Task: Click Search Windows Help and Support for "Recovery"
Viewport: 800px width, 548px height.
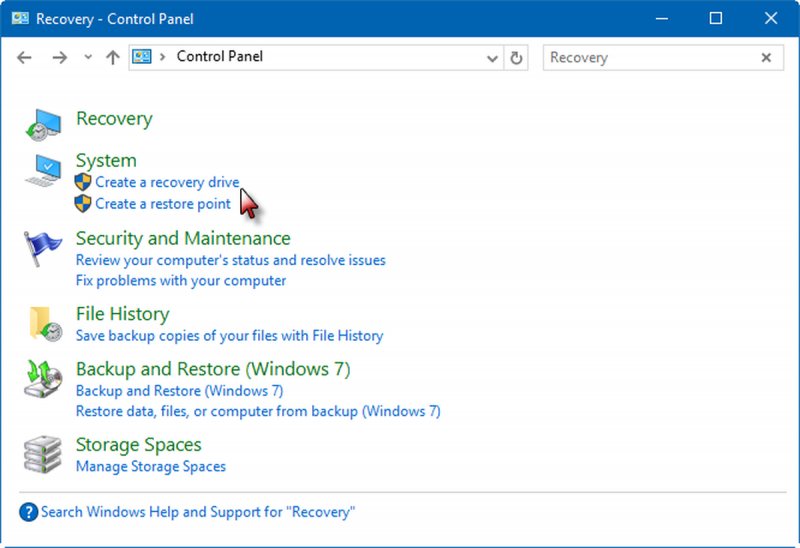Action: coord(198,512)
